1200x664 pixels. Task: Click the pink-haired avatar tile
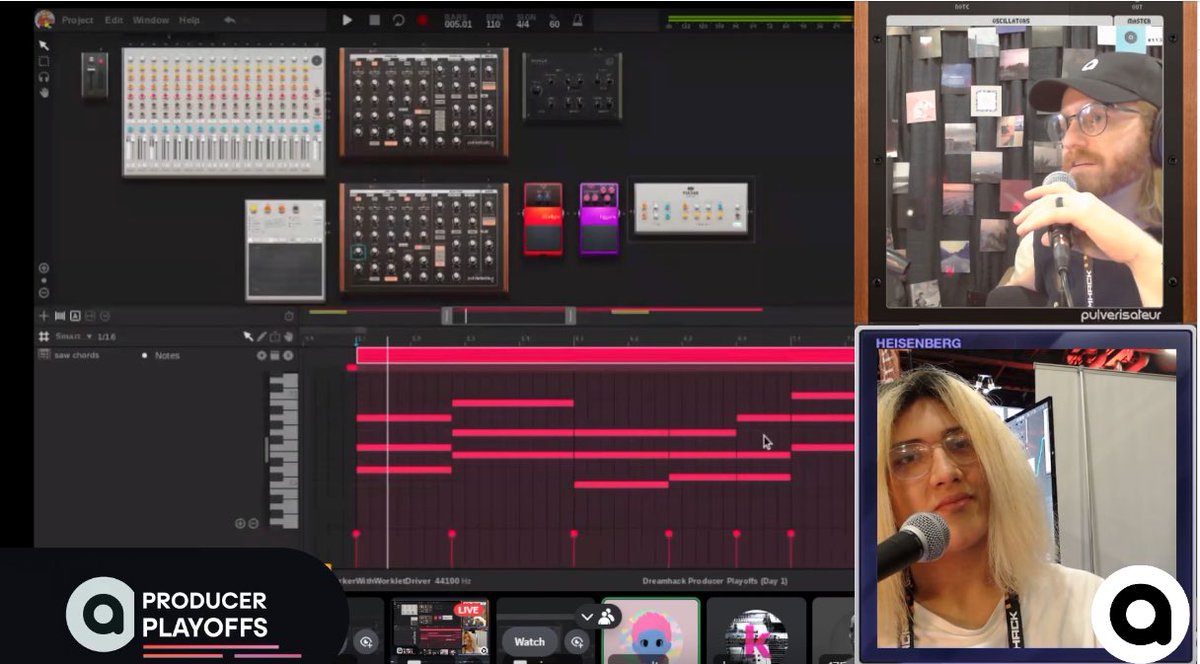click(651, 631)
